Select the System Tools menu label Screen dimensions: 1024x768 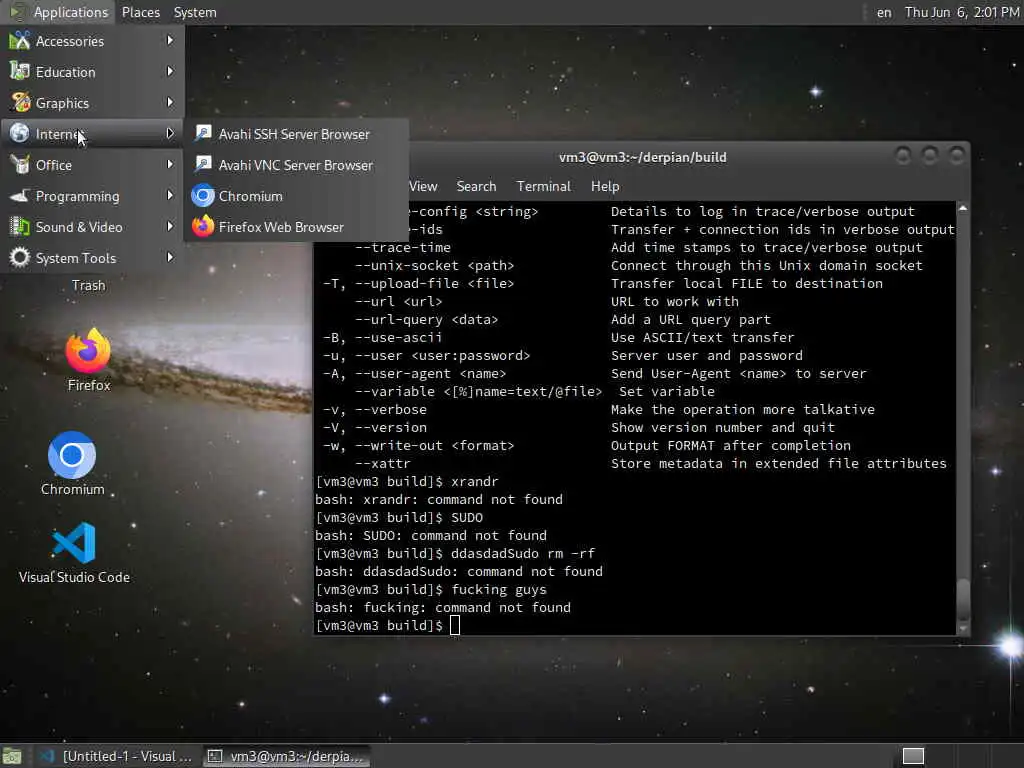[76, 258]
